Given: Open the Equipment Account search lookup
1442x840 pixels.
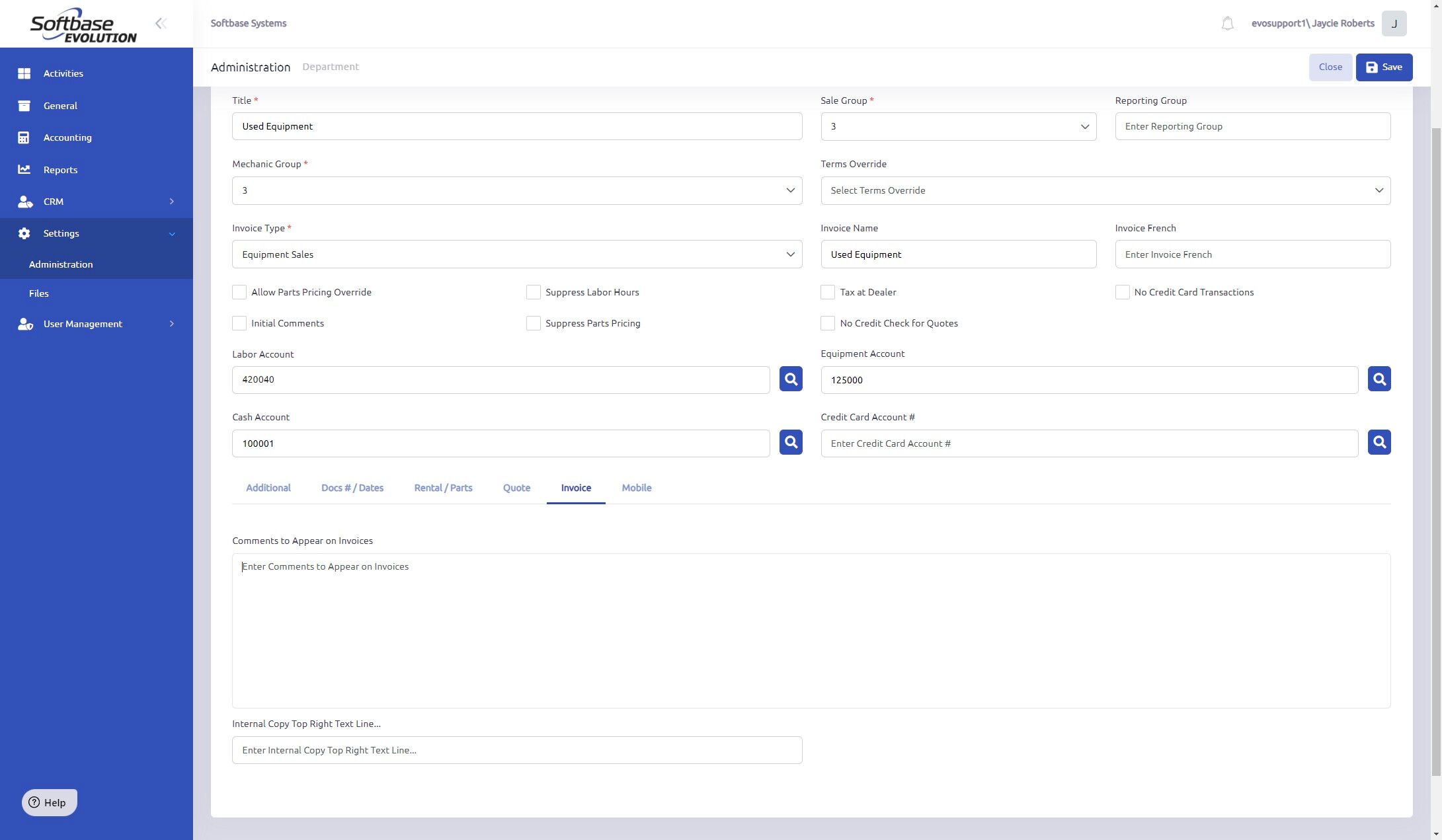Looking at the screenshot, I should click(1379, 379).
